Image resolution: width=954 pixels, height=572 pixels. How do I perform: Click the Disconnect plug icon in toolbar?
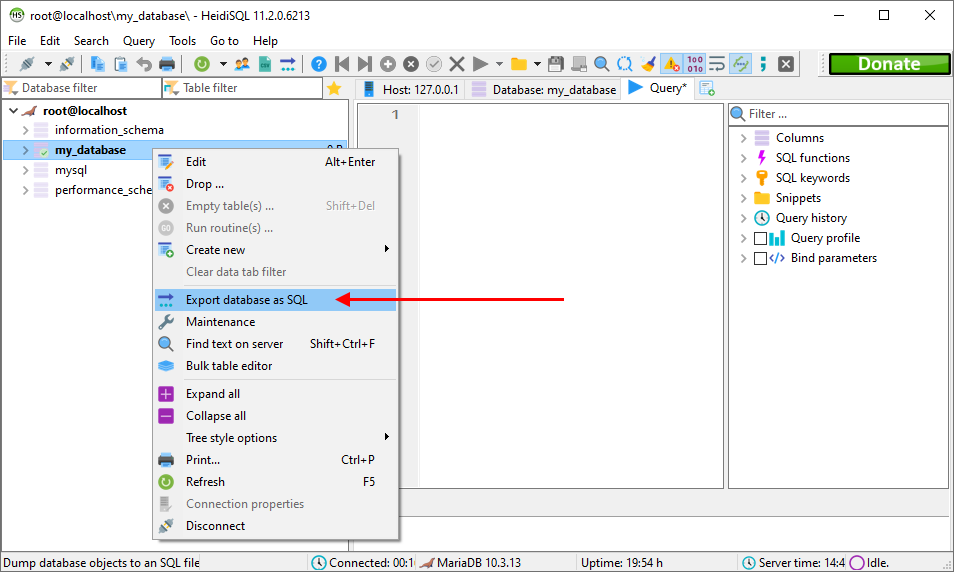[x=68, y=64]
